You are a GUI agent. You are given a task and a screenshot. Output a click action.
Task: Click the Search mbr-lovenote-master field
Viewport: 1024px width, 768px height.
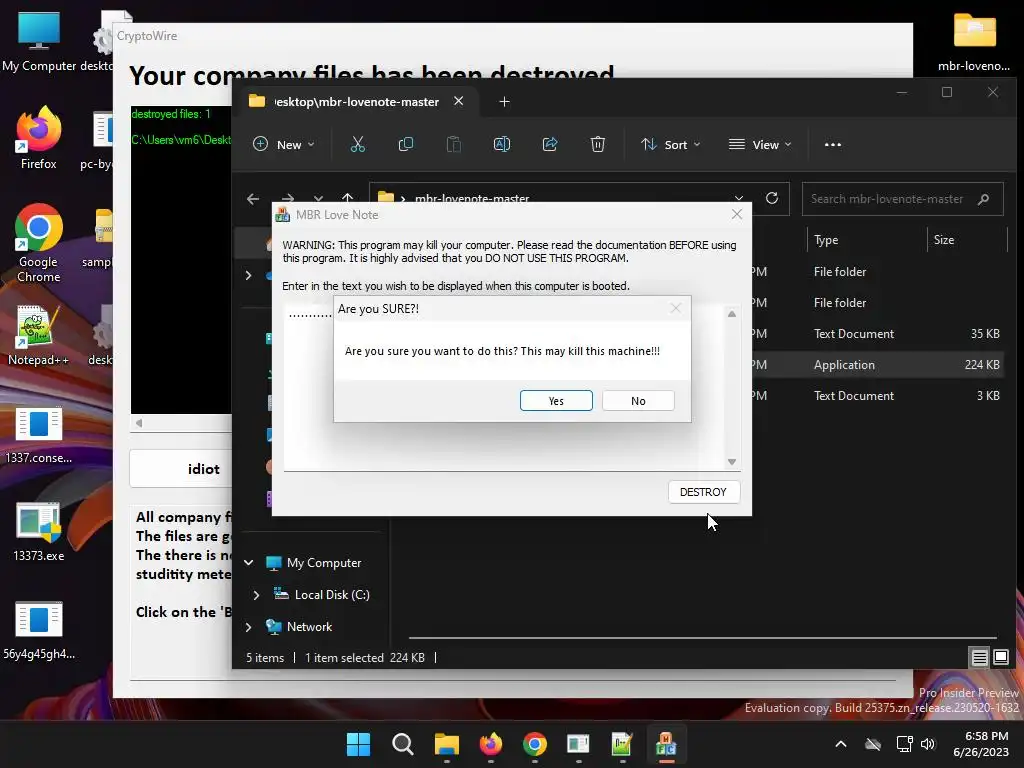tap(902, 199)
